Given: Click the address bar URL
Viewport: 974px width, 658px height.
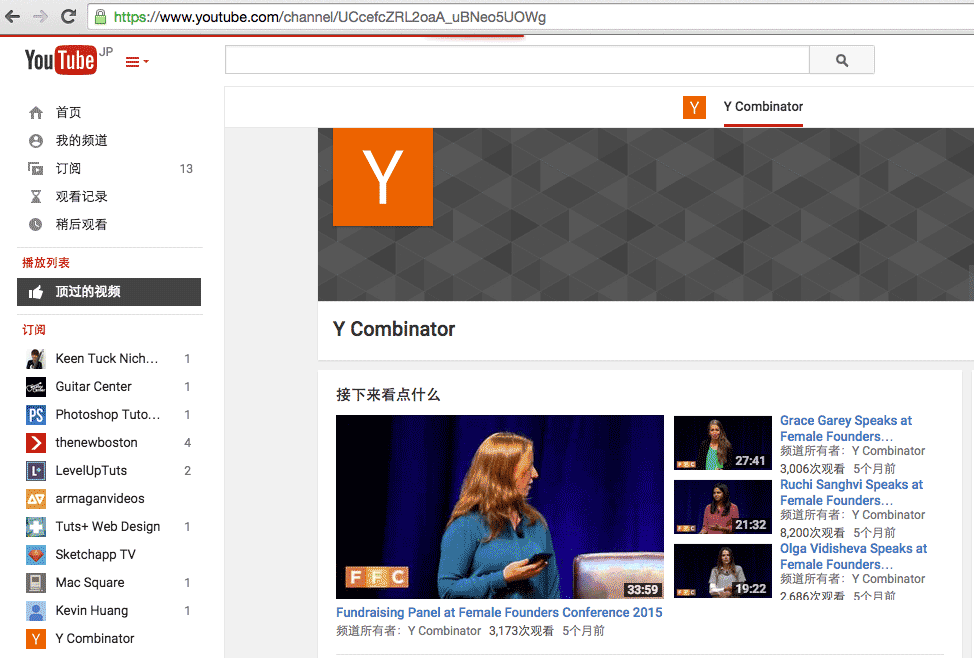Looking at the screenshot, I should tap(329, 17).
